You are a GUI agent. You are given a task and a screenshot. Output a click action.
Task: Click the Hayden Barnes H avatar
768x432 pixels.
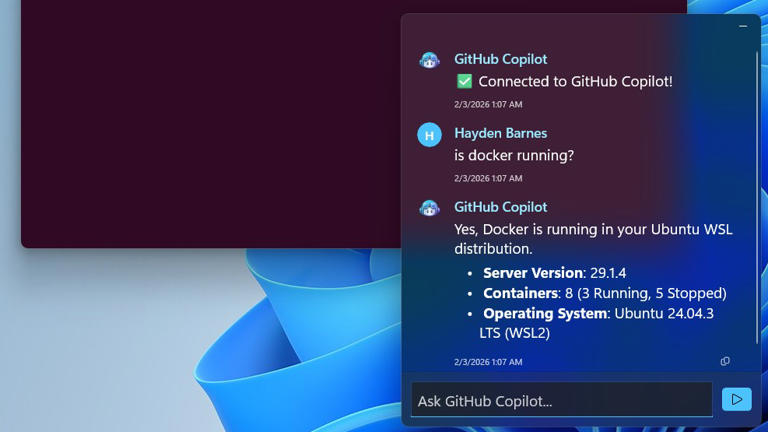(429, 135)
